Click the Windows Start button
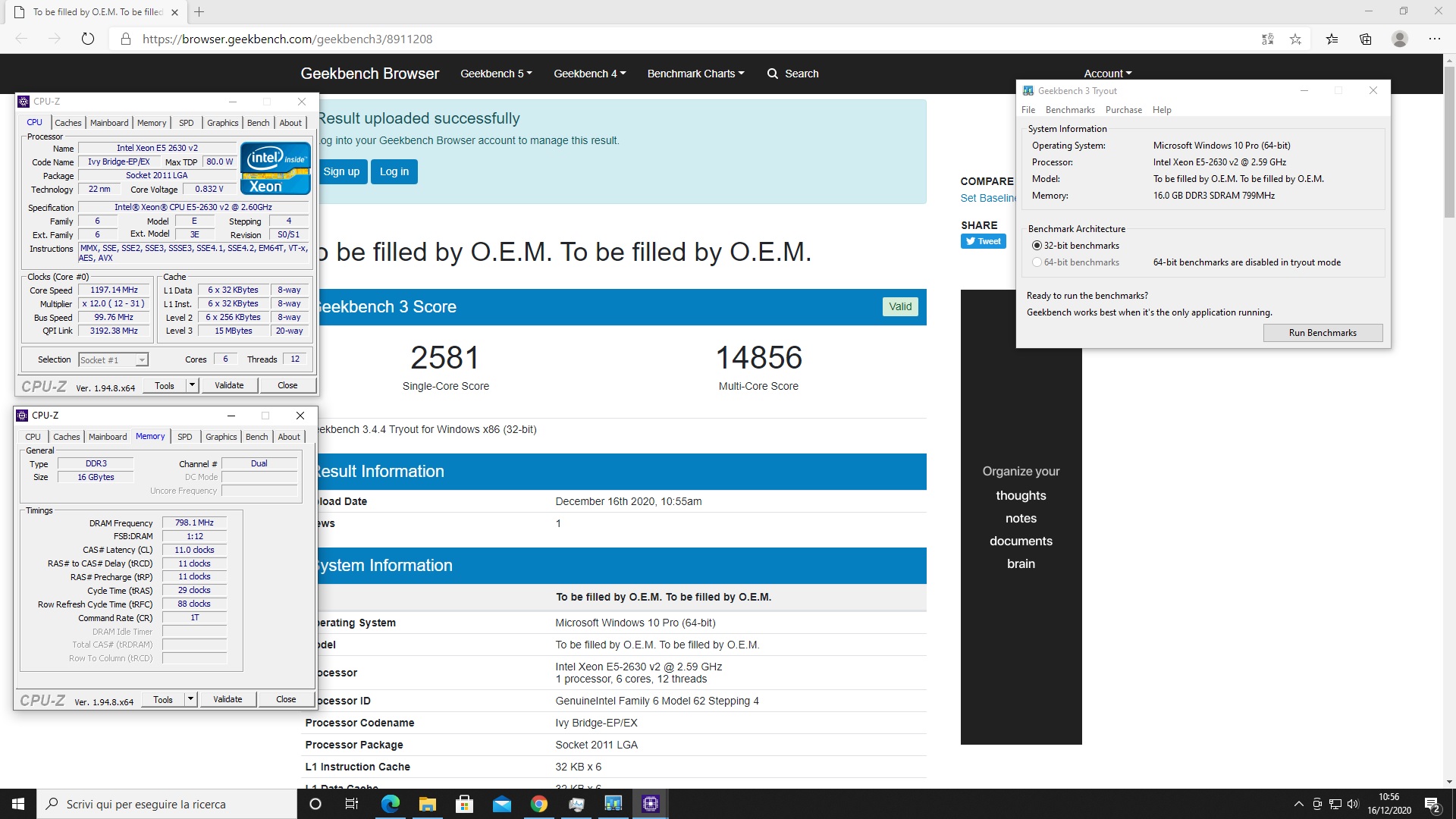1456x819 pixels. [x=18, y=804]
